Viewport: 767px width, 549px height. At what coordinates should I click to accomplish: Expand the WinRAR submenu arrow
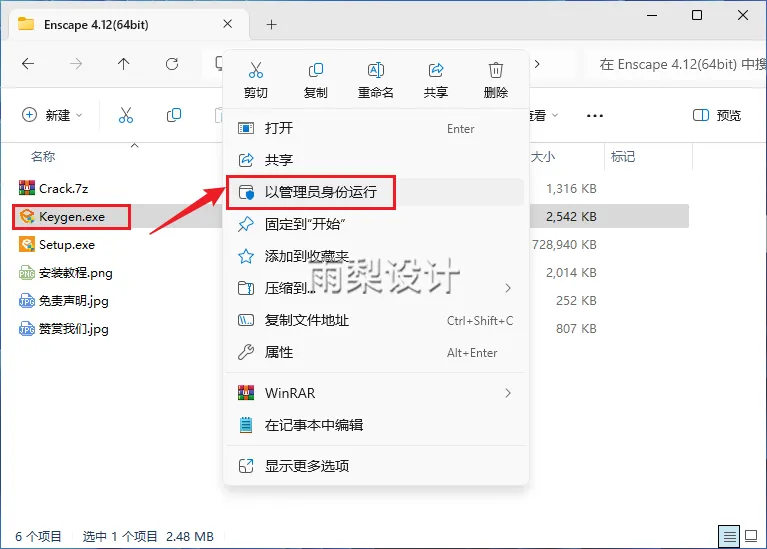point(508,393)
